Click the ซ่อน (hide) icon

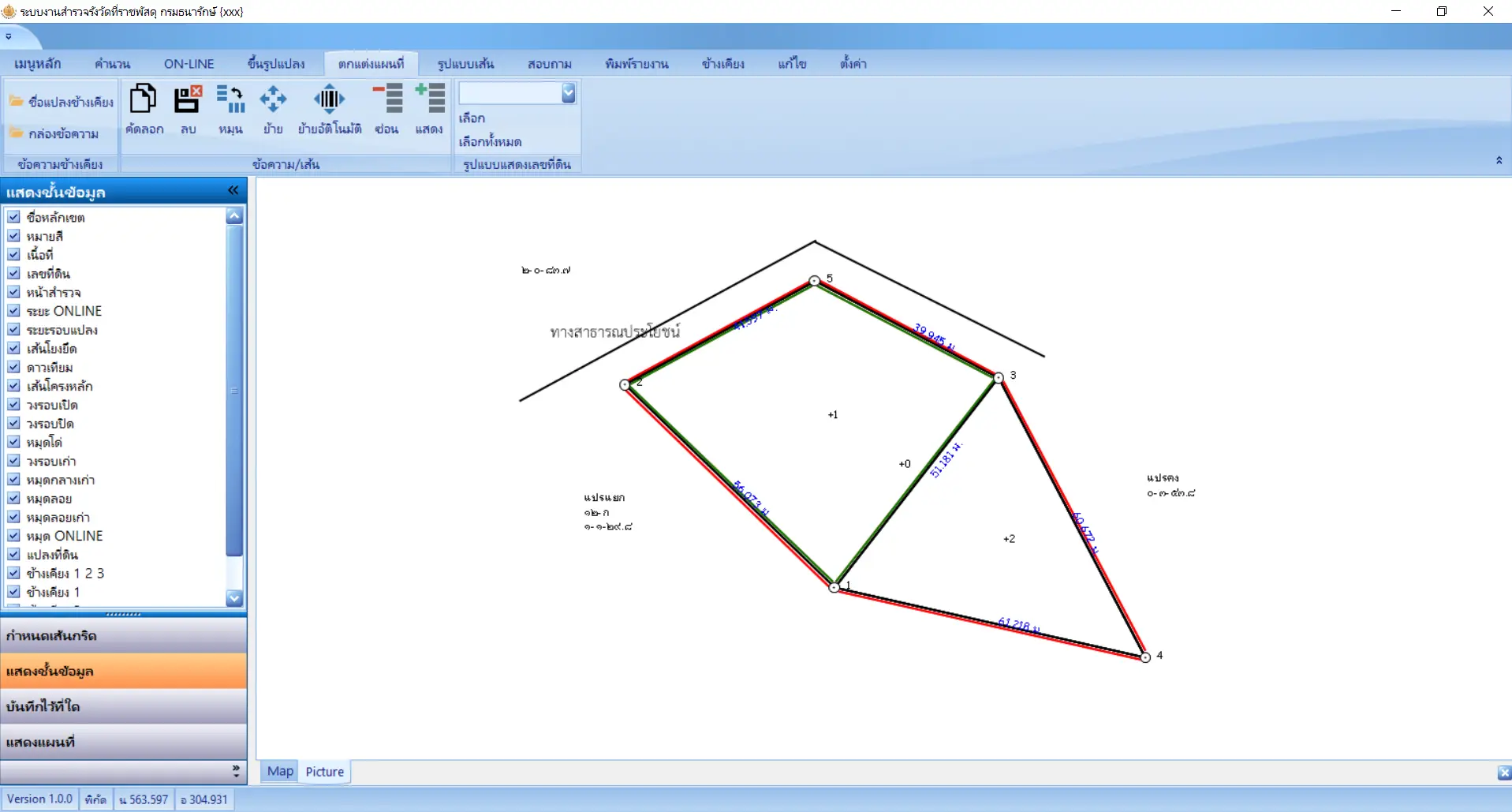click(387, 100)
